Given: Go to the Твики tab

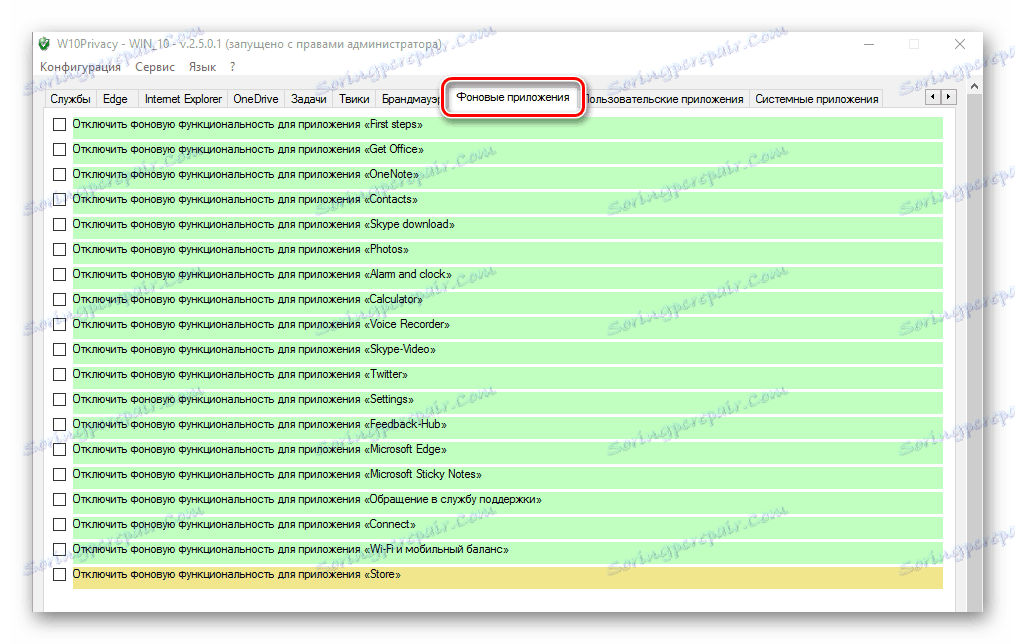Looking at the screenshot, I should click(x=354, y=99).
